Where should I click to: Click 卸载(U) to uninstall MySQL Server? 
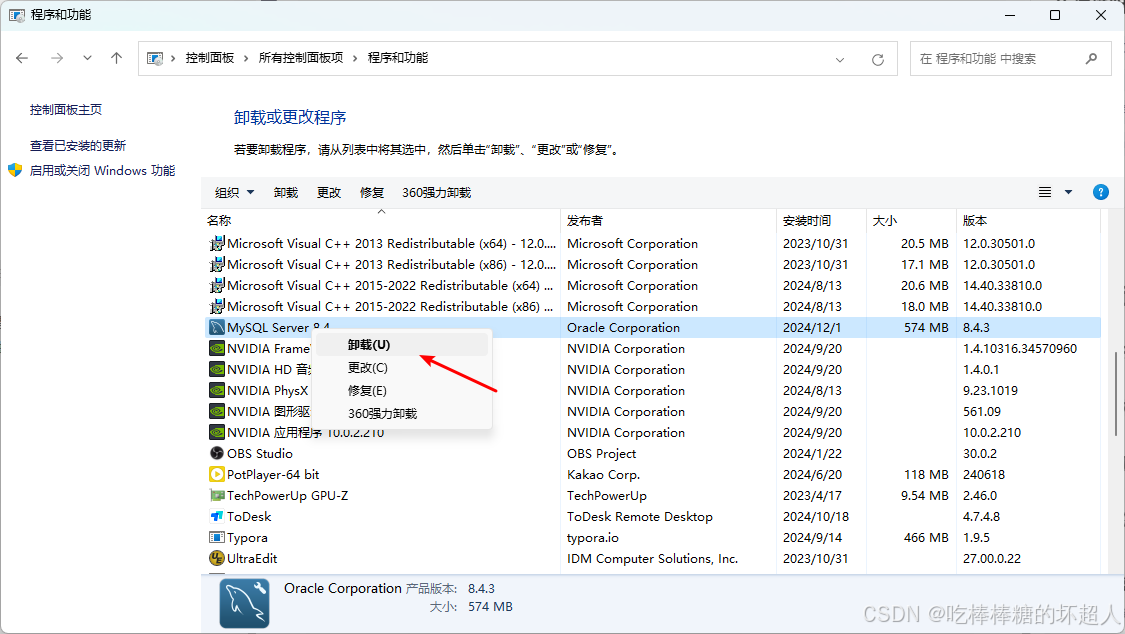pos(367,344)
